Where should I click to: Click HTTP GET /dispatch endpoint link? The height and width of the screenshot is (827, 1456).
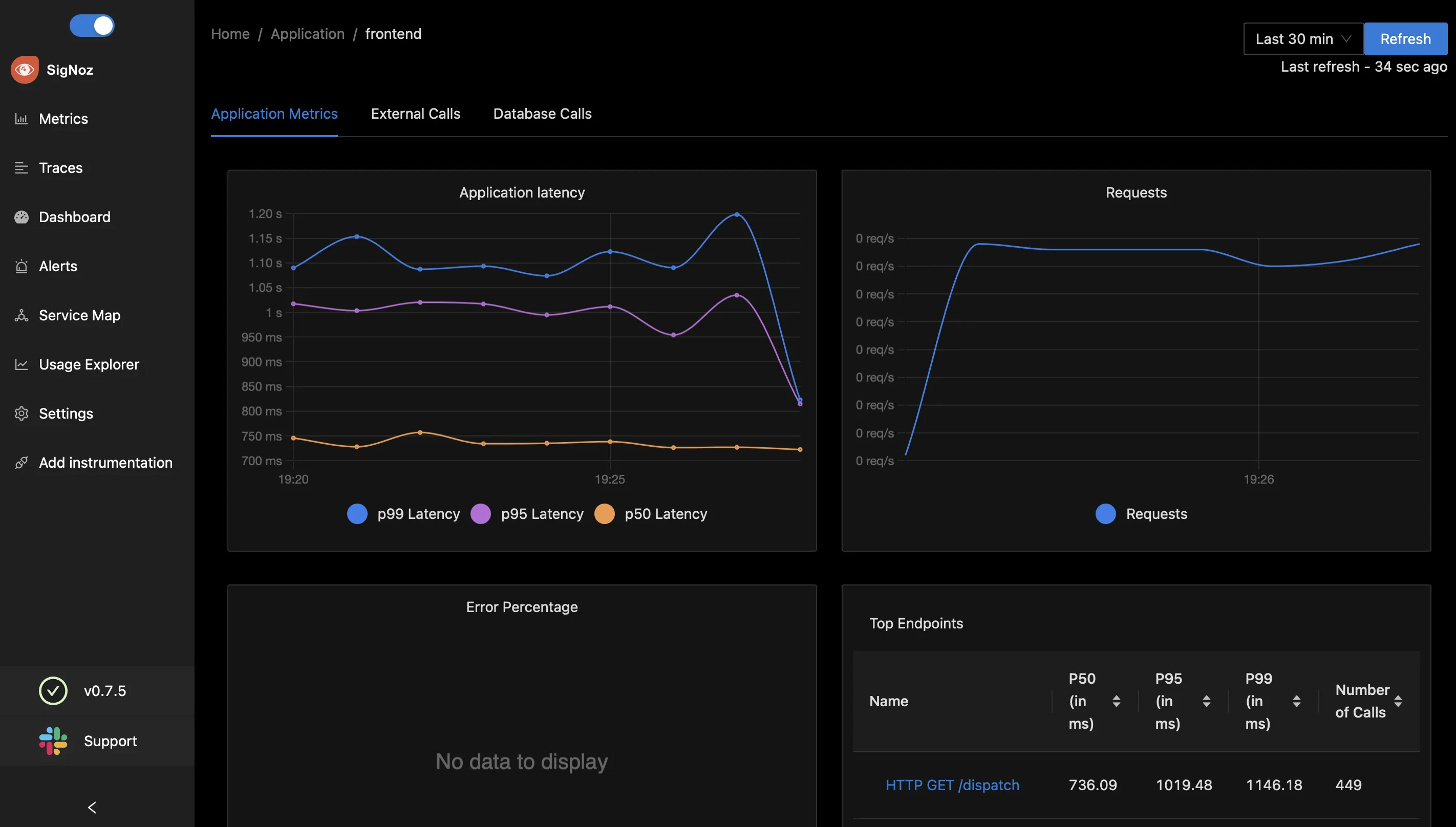pos(952,784)
